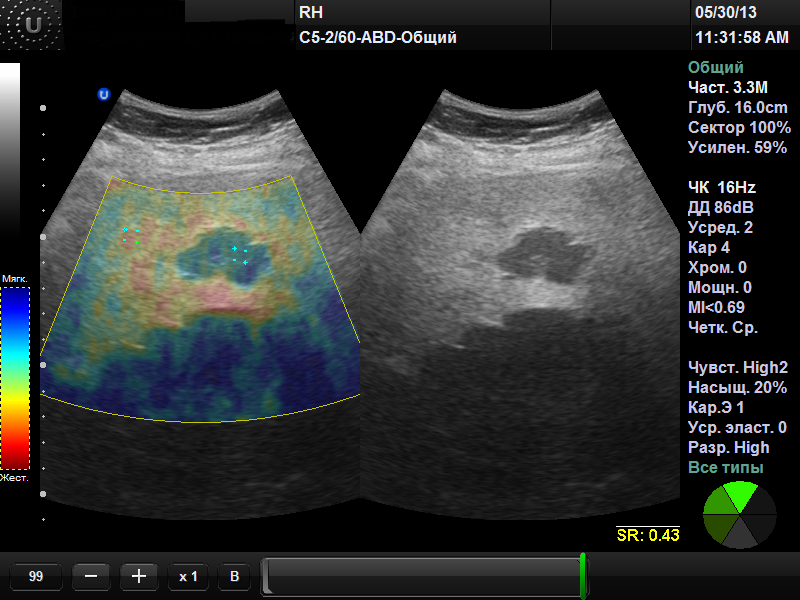Toggle the x 1 playback speed button
The height and width of the screenshot is (600, 800).
(188, 576)
